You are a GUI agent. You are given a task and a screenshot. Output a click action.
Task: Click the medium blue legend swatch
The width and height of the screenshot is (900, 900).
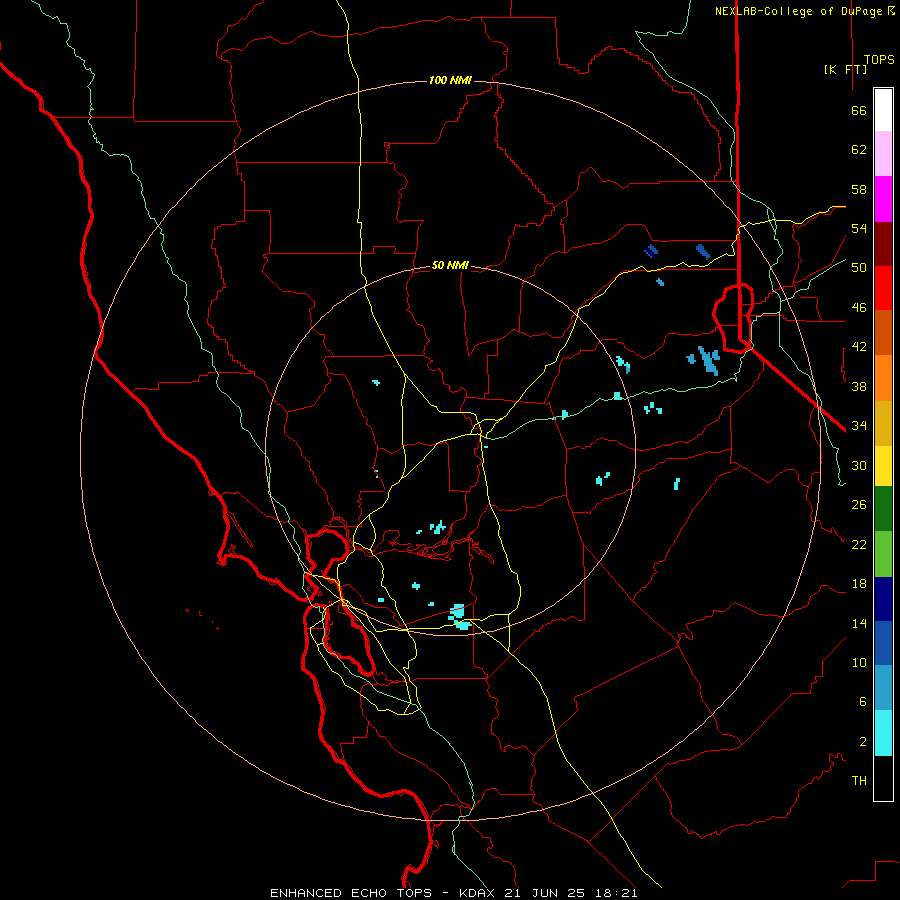point(883,643)
